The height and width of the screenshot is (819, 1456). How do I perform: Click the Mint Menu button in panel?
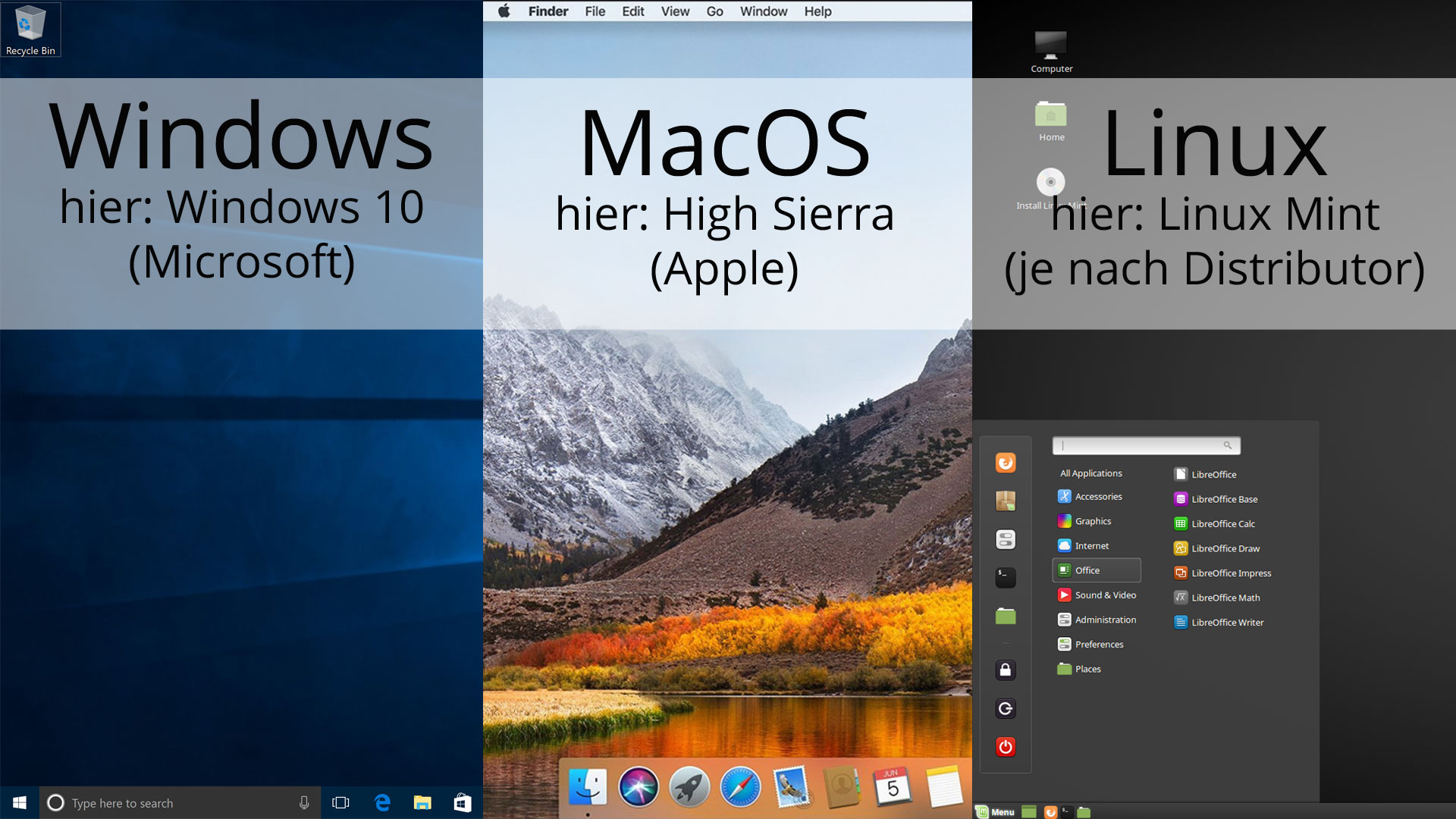point(996,811)
